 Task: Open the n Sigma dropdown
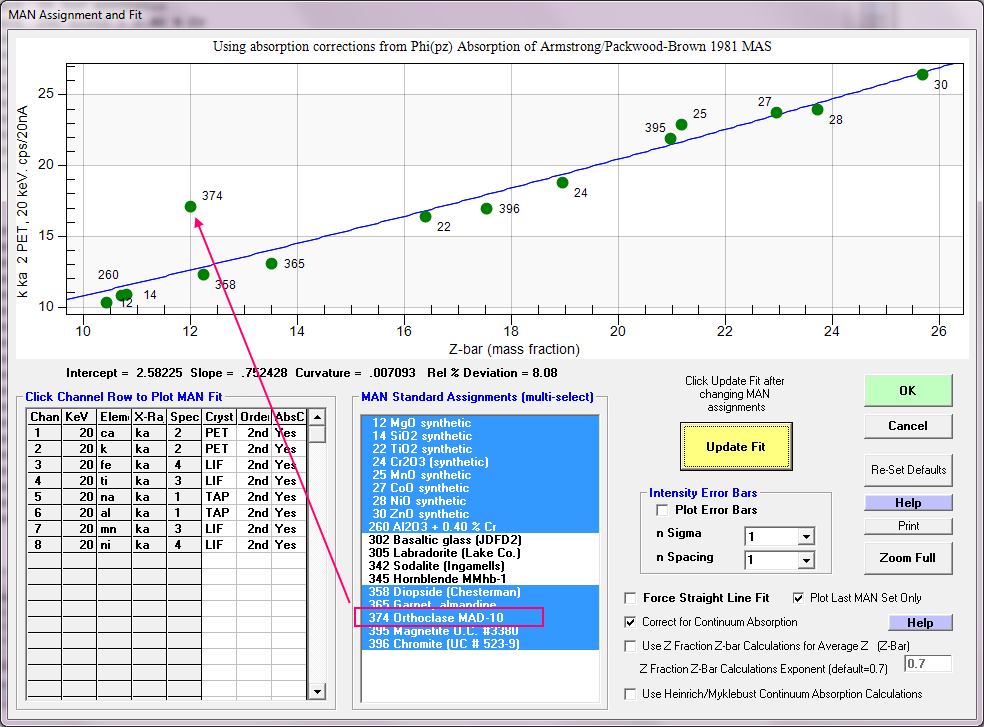[x=806, y=537]
